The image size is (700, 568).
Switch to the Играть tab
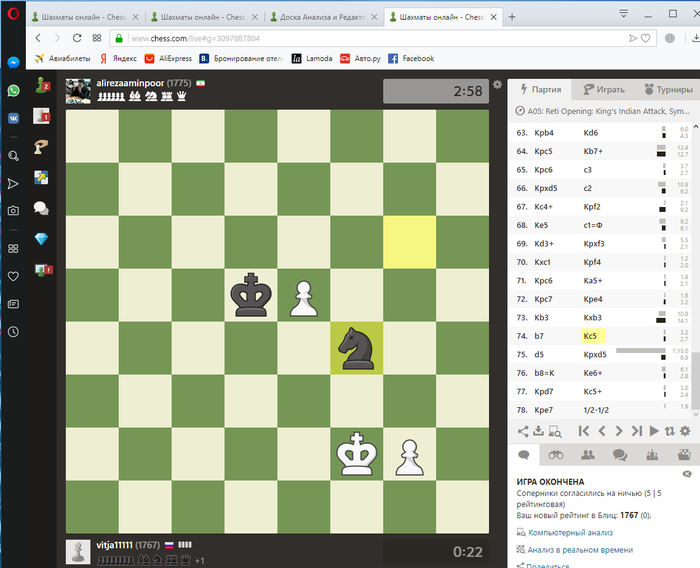pos(604,89)
